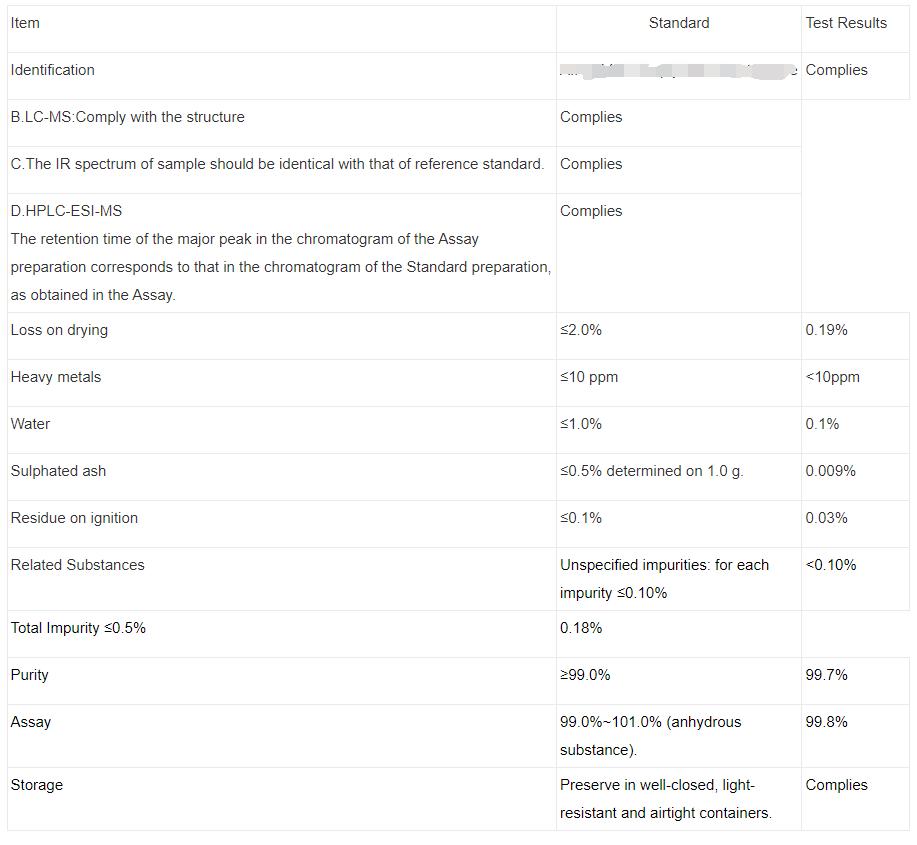917x845 pixels.
Task: Click the 0.19% loss on drying result
Action: coord(826,330)
